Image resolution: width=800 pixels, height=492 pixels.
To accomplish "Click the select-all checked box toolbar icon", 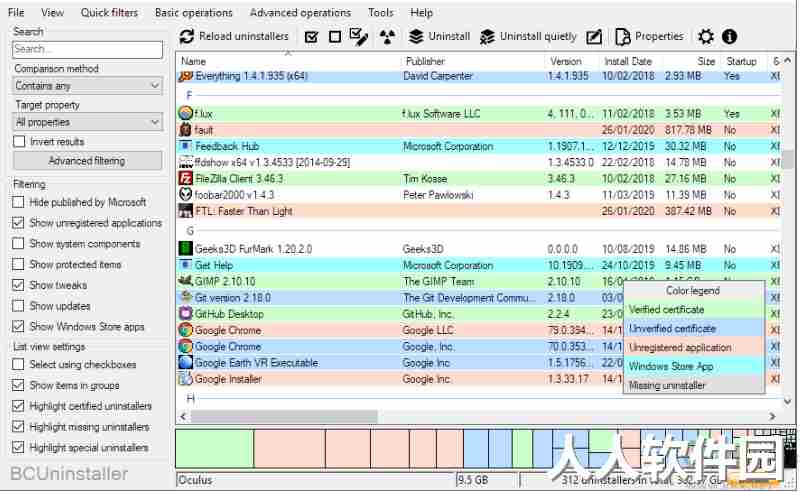I will point(311,37).
